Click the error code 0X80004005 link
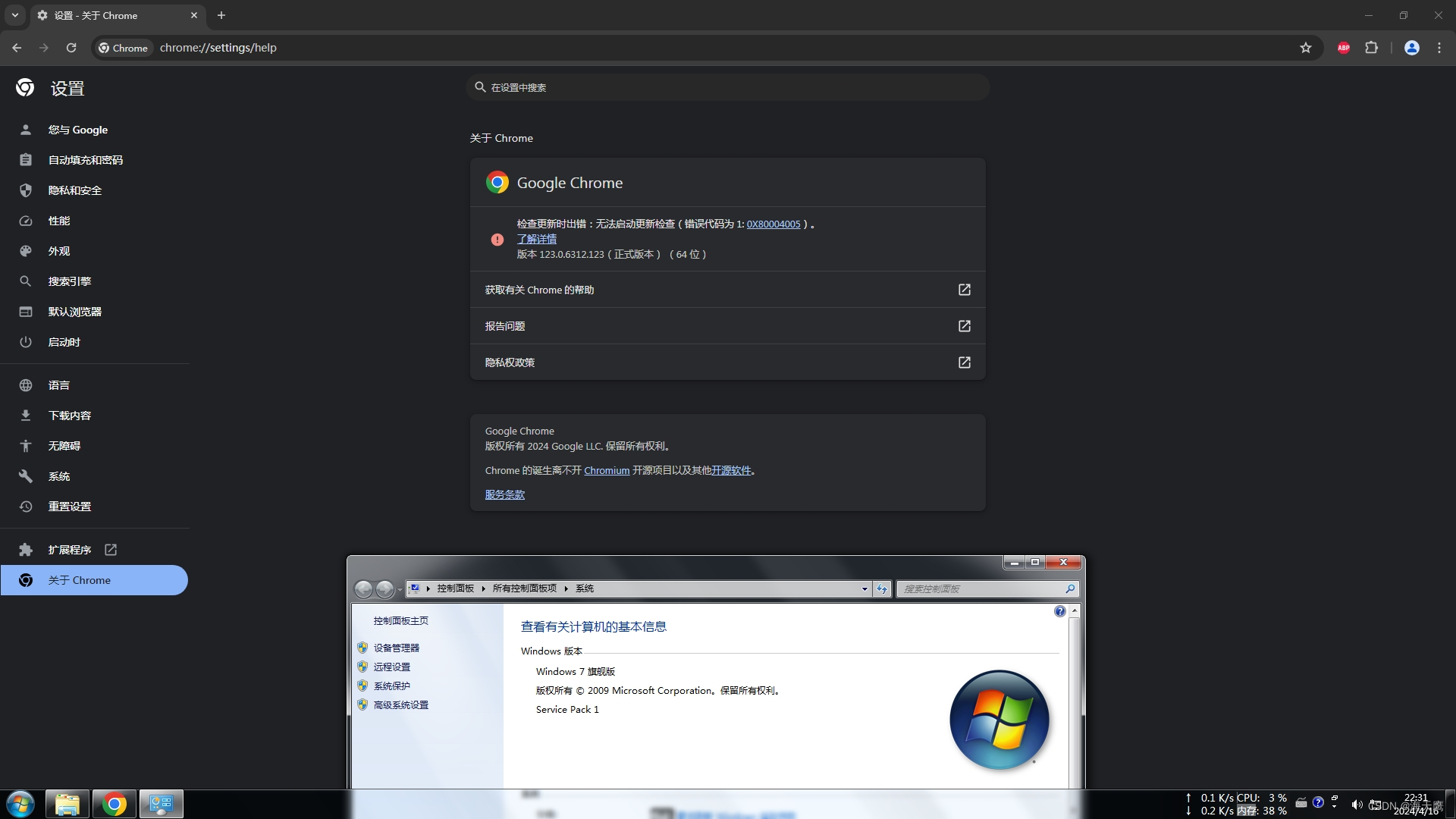Screen dimensions: 1456x819 [773, 224]
